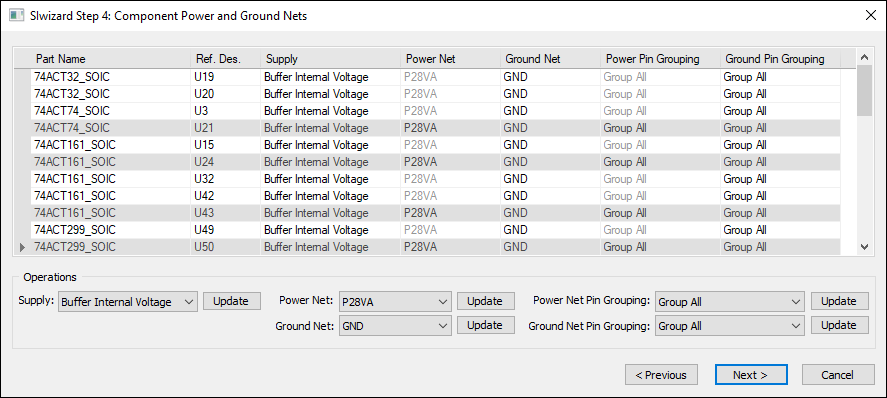Click the Slwizard window title icon
887x398 pixels.
17,15
